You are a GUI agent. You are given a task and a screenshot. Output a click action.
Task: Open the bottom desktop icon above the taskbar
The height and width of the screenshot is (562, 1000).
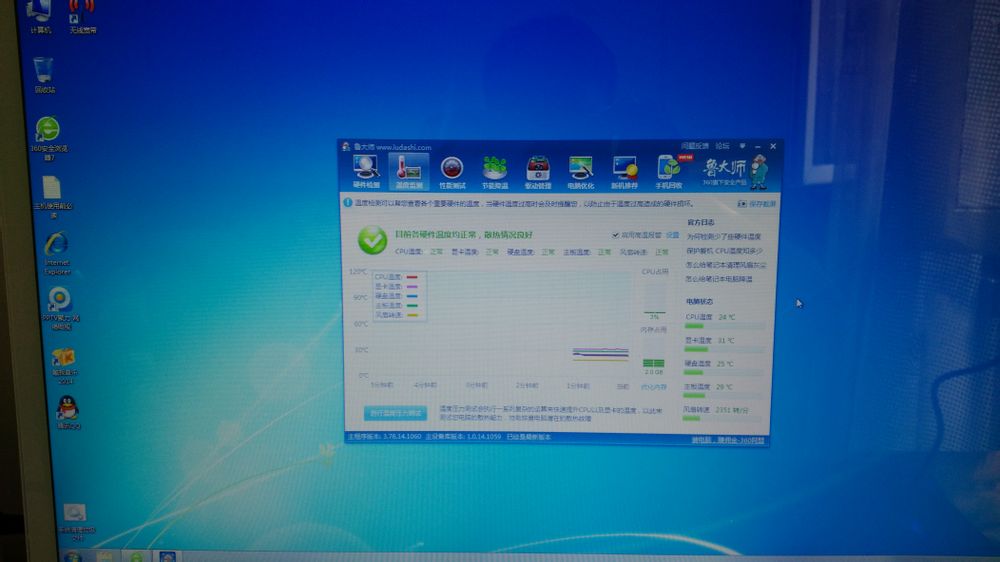(x=77, y=523)
